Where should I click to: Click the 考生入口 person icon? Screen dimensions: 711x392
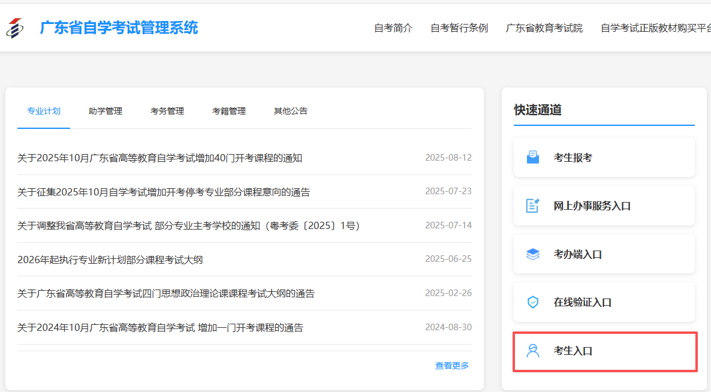pos(533,351)
